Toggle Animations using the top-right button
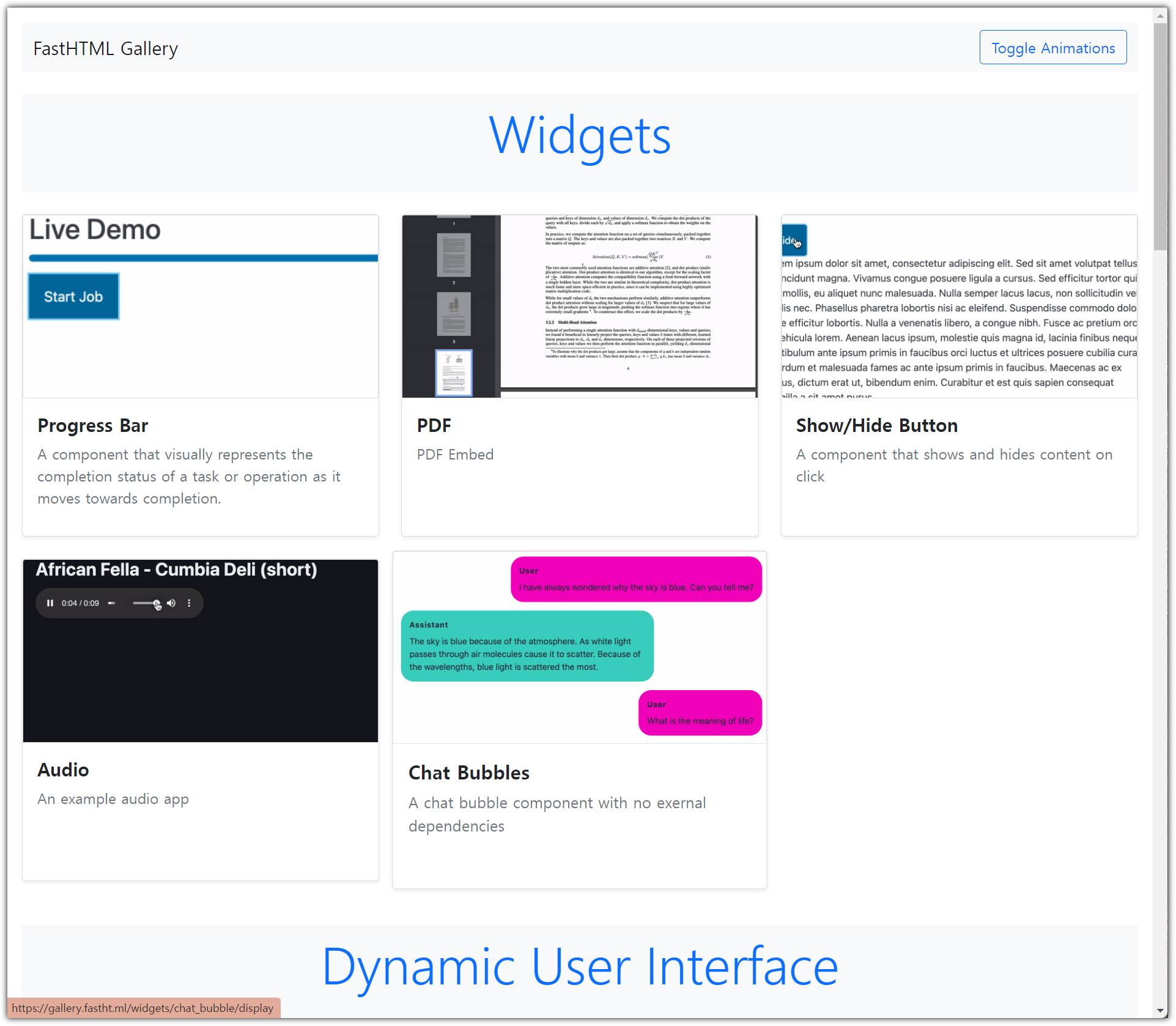The width and height of the screenshot is (1176, 1026). [x=1052, y=48]
